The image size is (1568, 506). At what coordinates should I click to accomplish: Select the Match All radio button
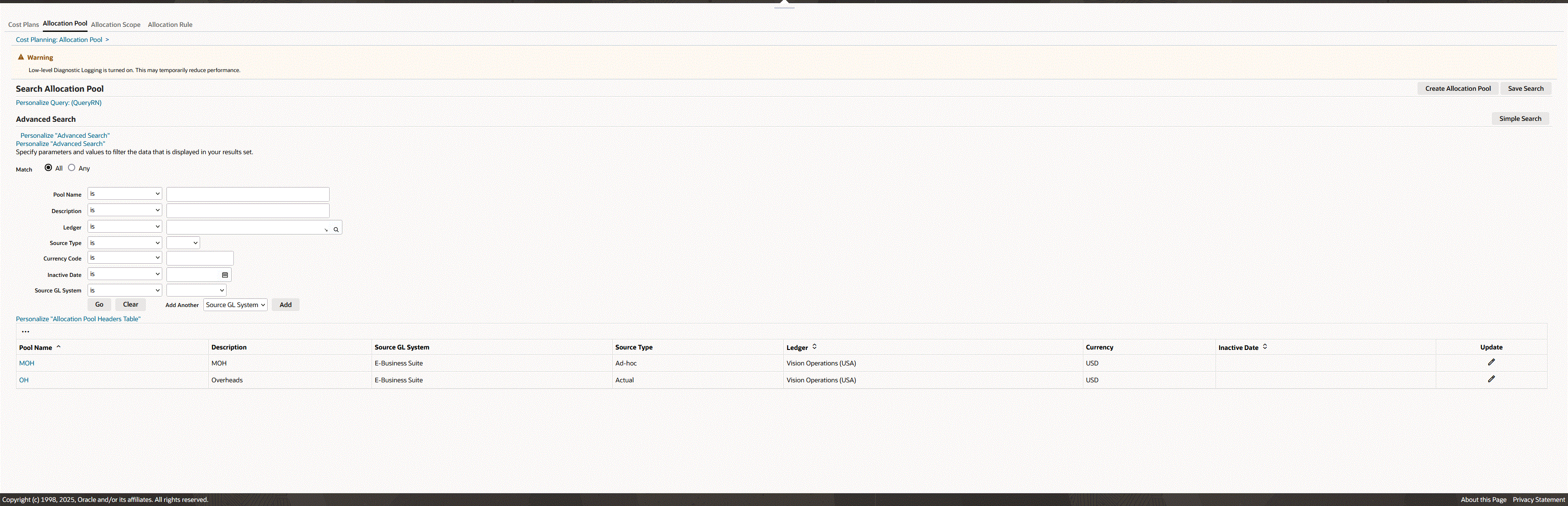48,167
